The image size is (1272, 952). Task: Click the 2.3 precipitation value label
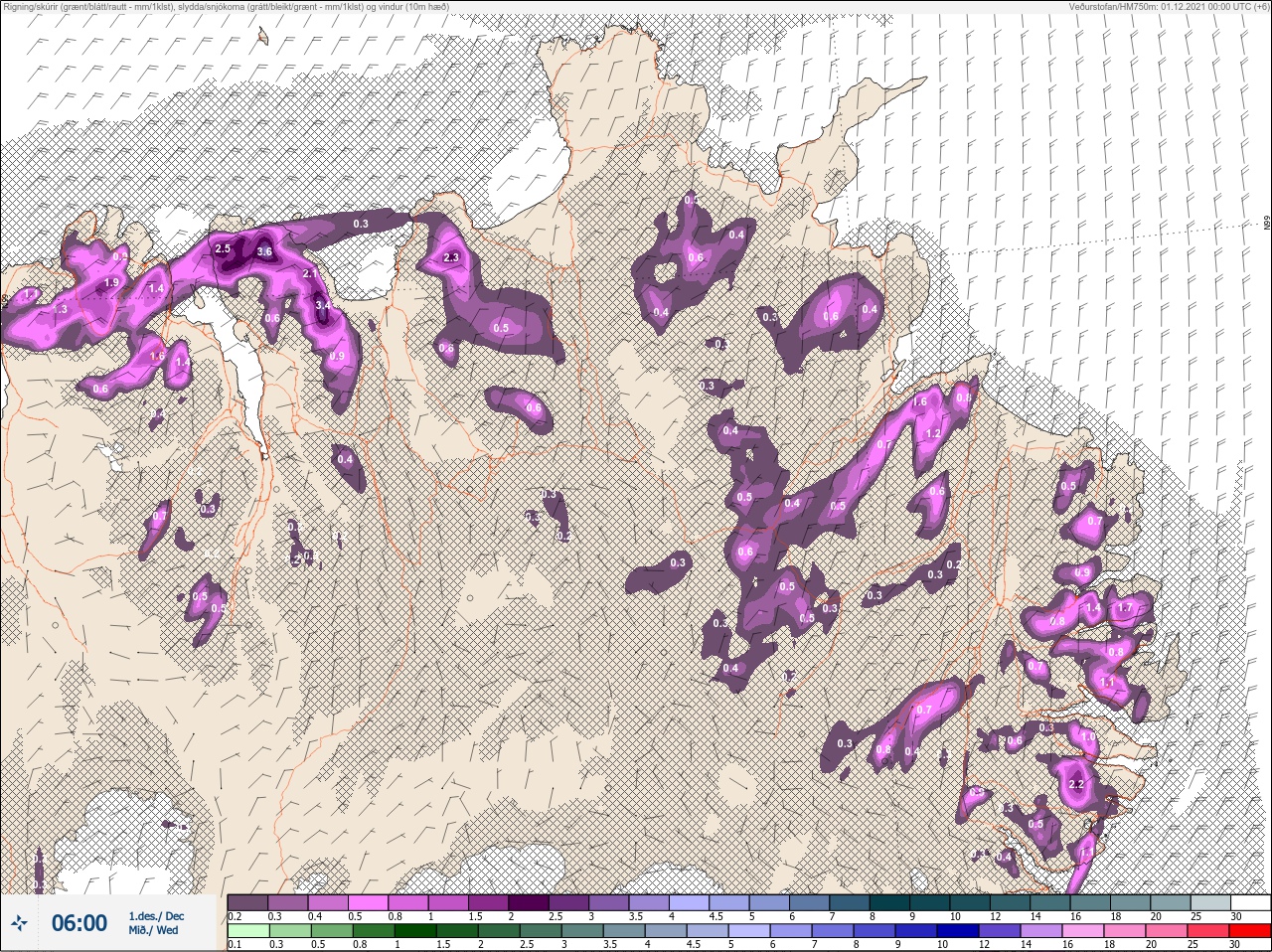tap(451, 258)
